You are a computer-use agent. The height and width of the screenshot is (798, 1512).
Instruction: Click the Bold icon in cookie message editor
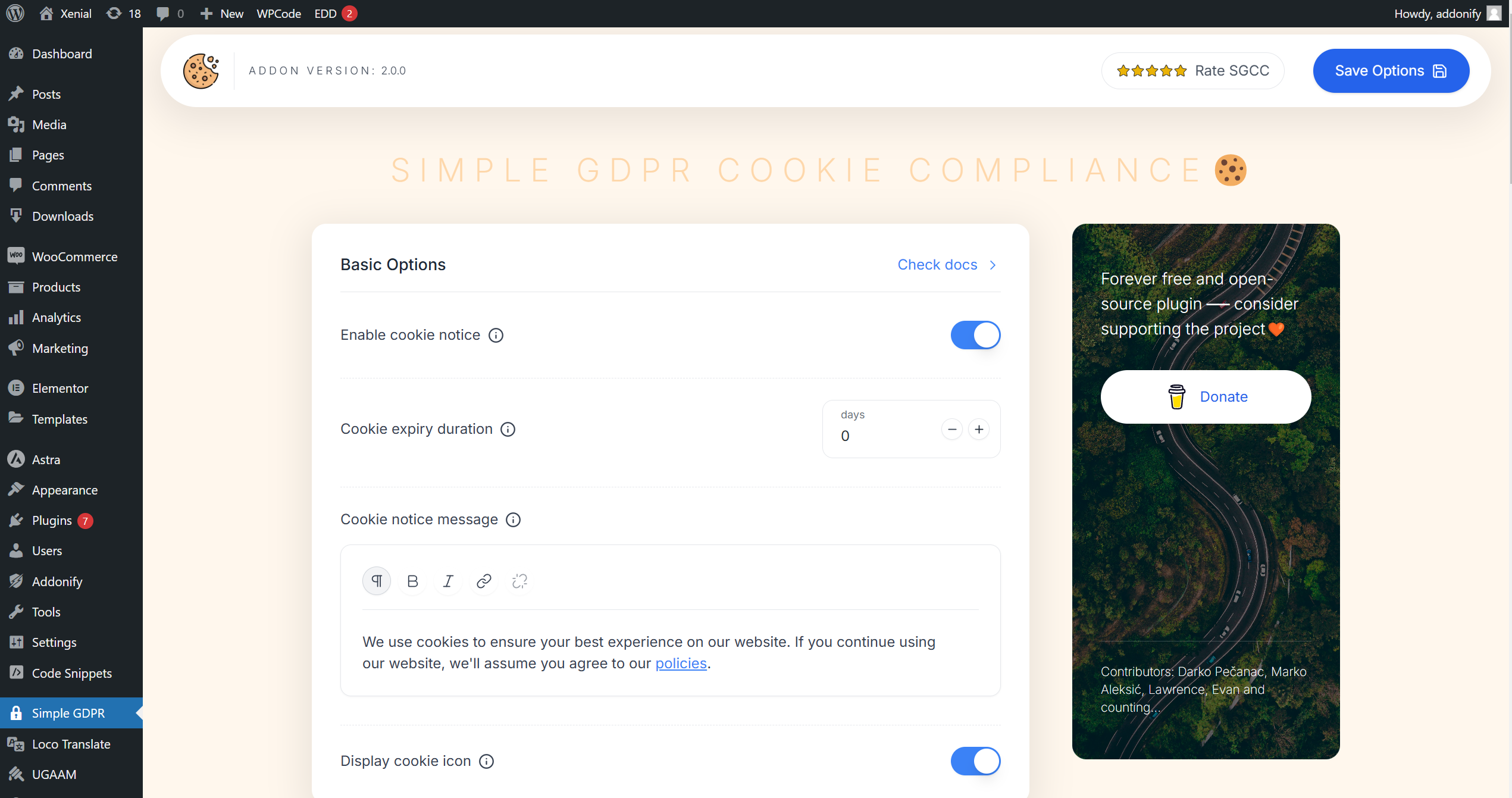[413, 581]
